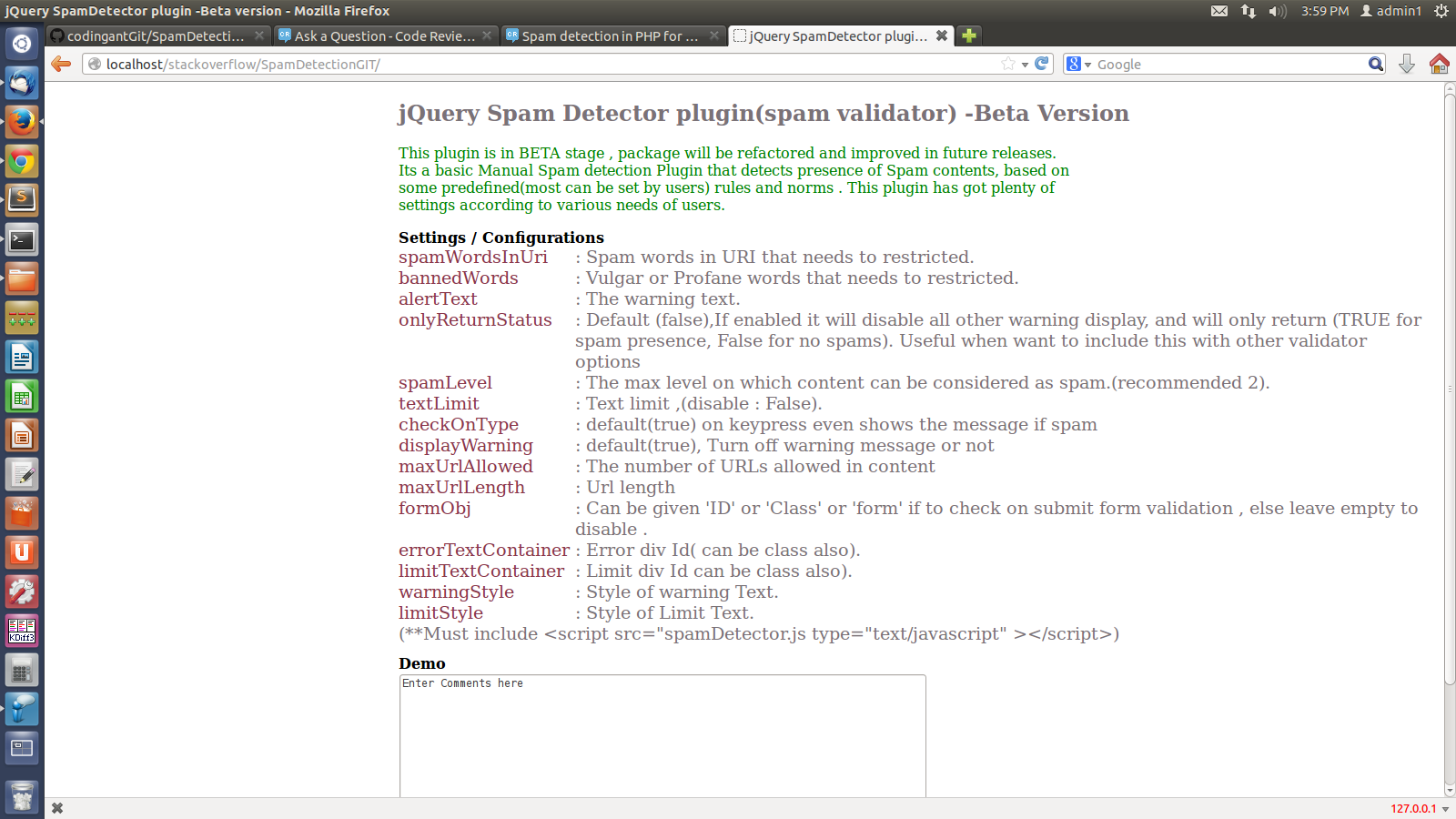The width and height of the screenshot is (1456, 819).
Task: Click the errorTextContainer setting name
Action: pos(484,551)
